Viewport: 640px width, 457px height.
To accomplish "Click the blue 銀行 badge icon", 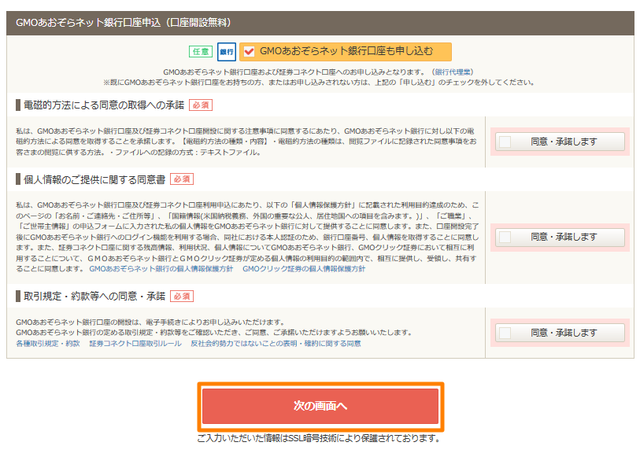I will click(227, 52).
